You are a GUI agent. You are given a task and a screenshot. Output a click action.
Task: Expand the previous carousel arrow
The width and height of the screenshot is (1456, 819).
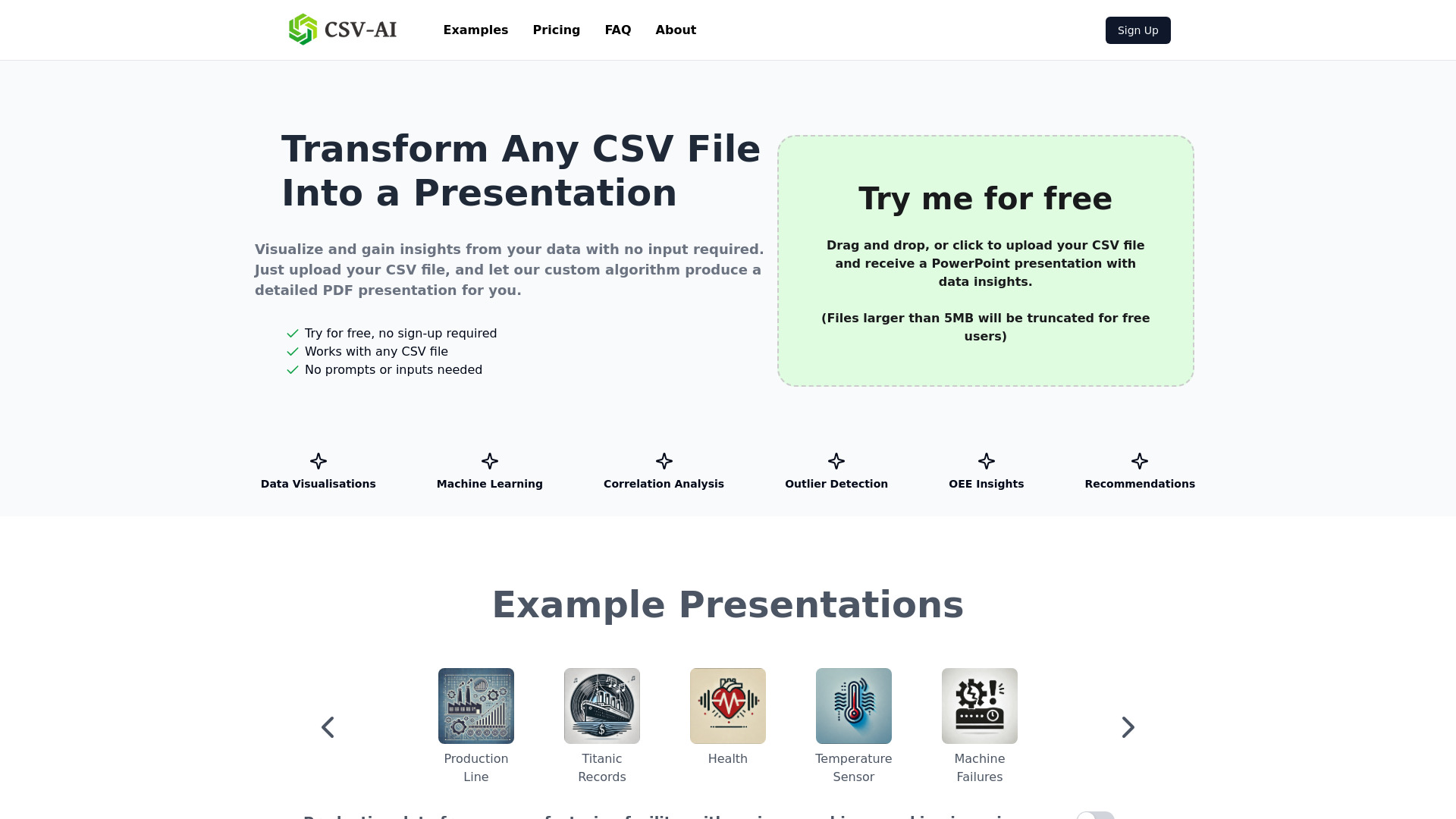pyautogui.click(x=327, y=726)
